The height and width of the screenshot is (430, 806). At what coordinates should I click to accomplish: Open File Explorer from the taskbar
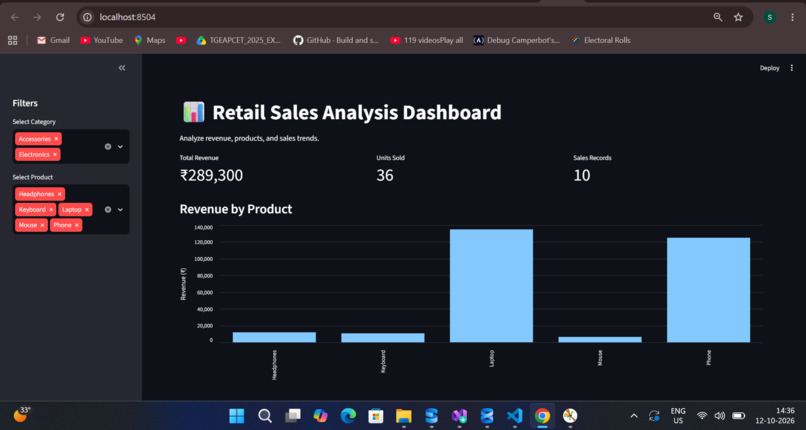click(404, 415)
